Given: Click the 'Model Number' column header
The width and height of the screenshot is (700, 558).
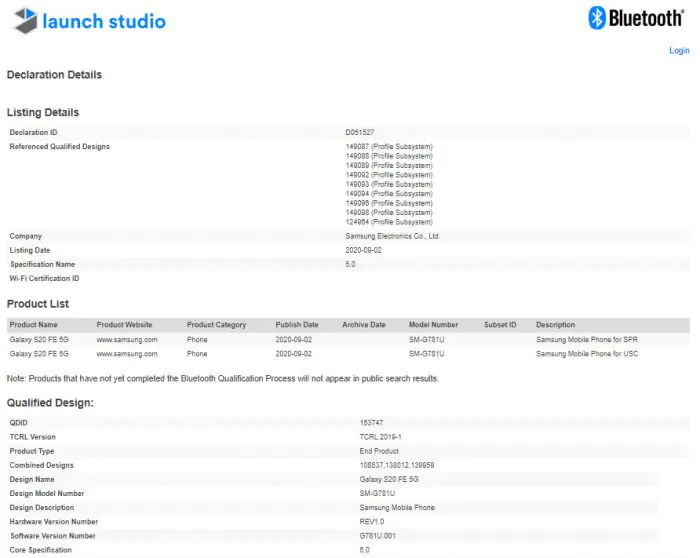Looking at the screenshot, I should pos(433,325).
